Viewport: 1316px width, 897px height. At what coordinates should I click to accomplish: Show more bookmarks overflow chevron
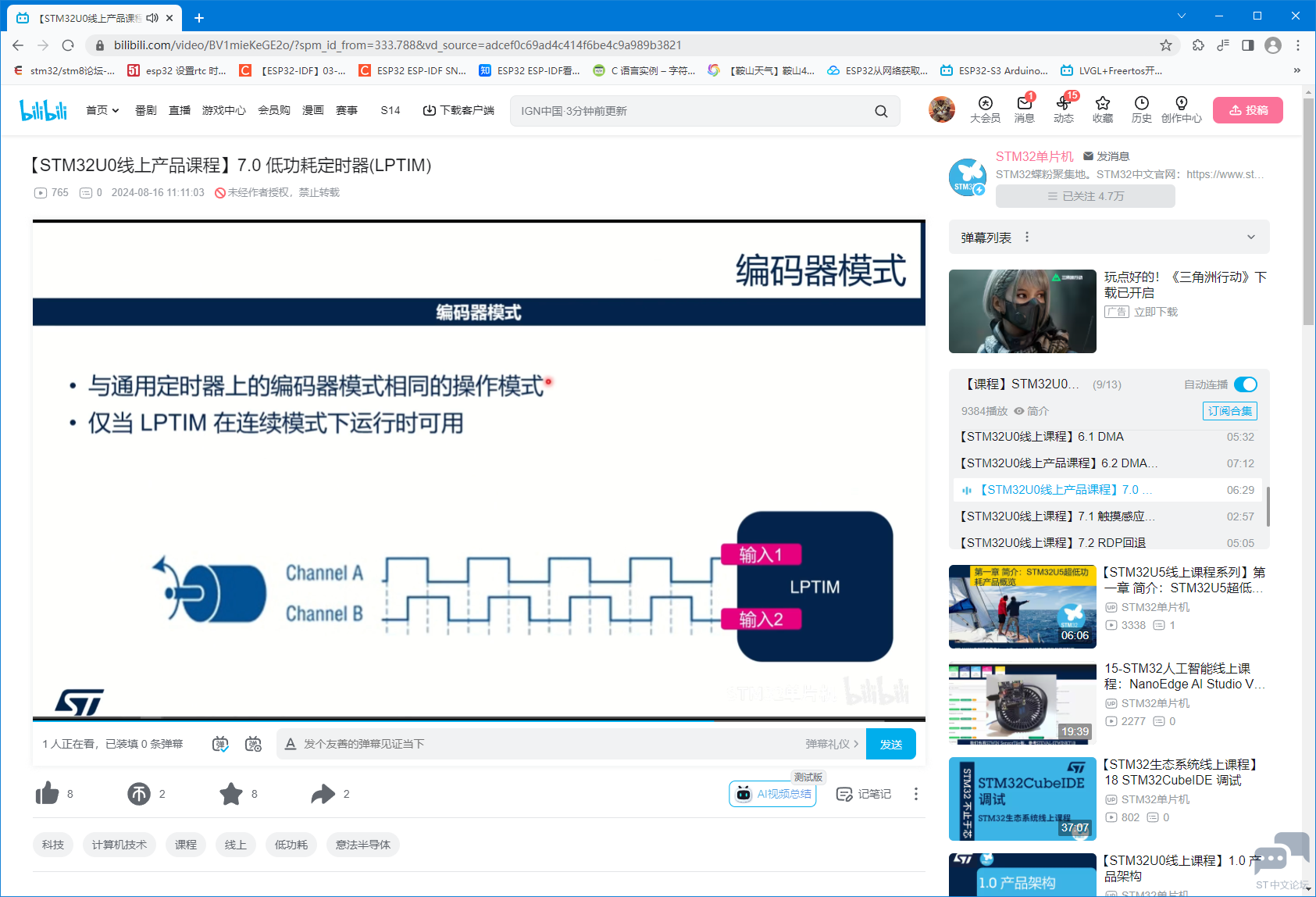coord(1297,70)
